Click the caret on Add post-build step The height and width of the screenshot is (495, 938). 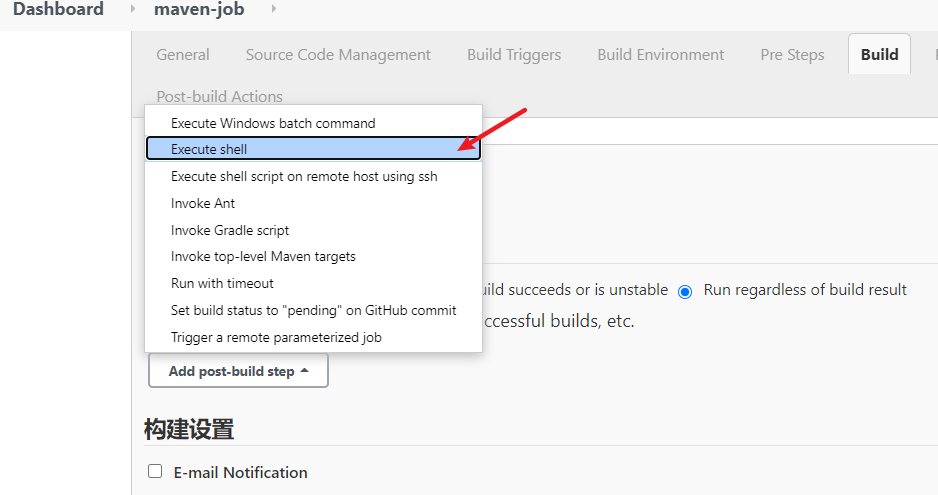click(304, 371)
